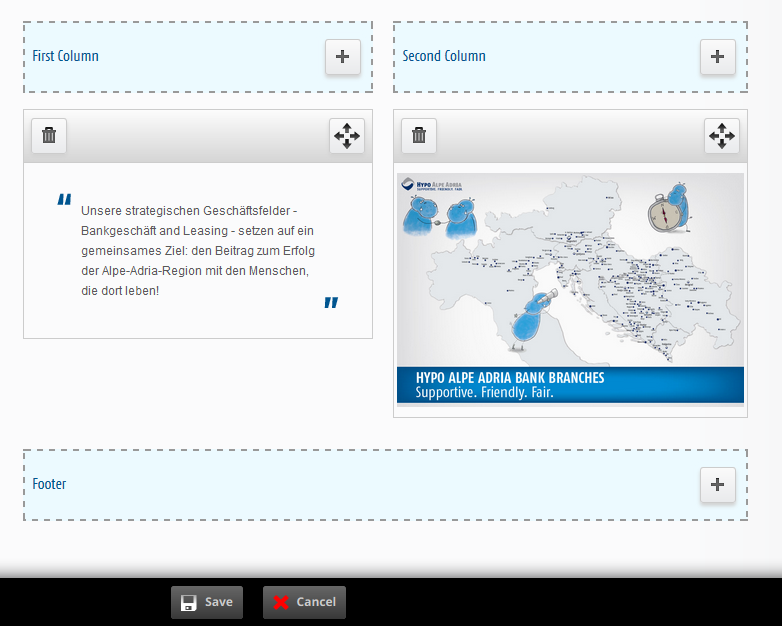Select the First Column label
The image size is (782, 626).
(65, 56)
